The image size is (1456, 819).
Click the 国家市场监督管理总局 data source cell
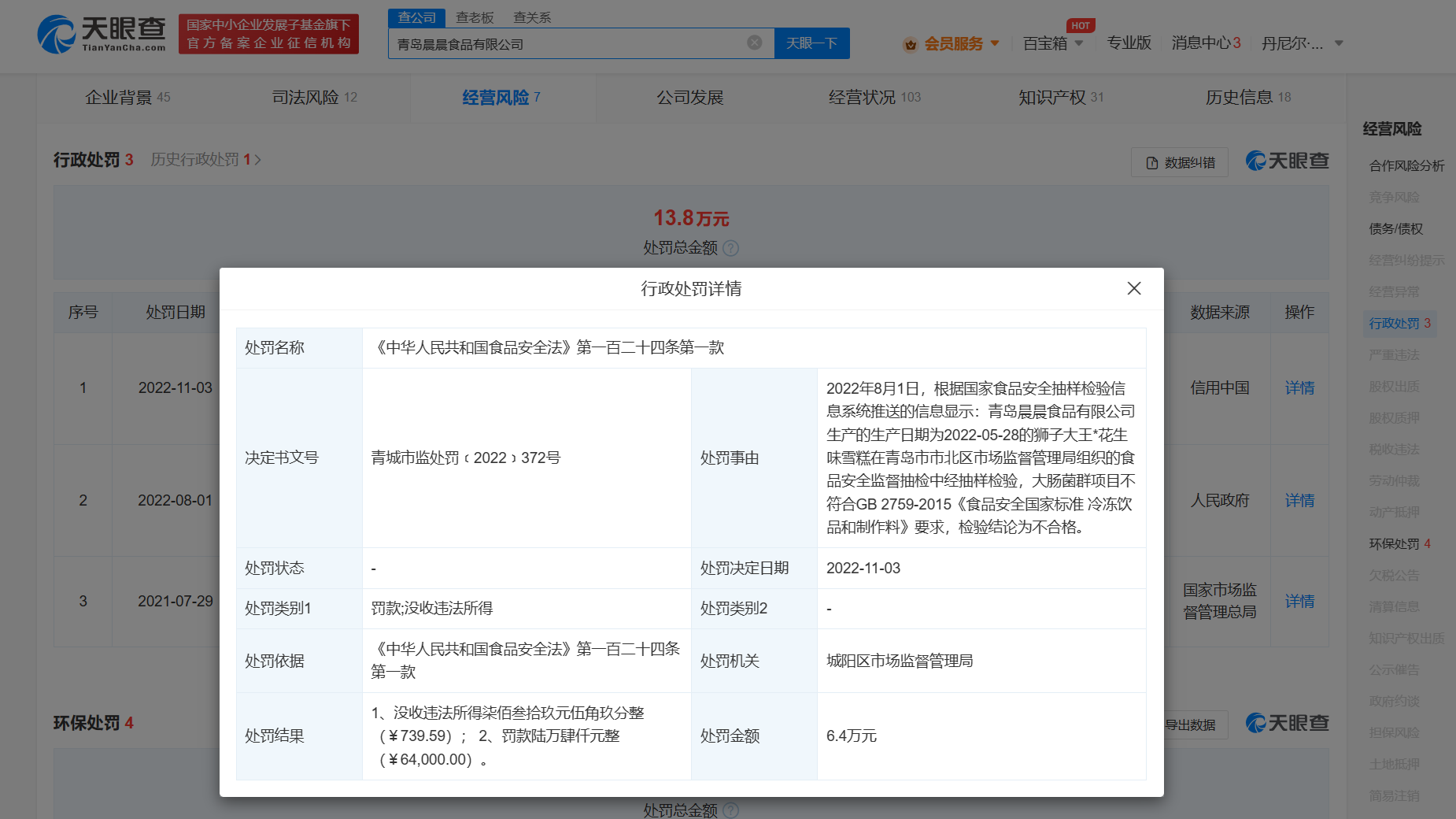[1220, 602]
